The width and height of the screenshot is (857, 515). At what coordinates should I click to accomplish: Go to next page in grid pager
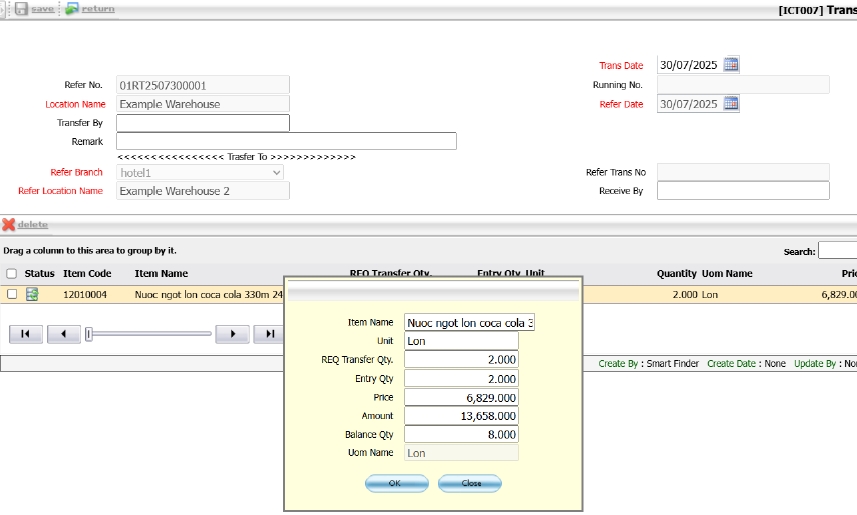pyautogui.click(x=232, y=334)
